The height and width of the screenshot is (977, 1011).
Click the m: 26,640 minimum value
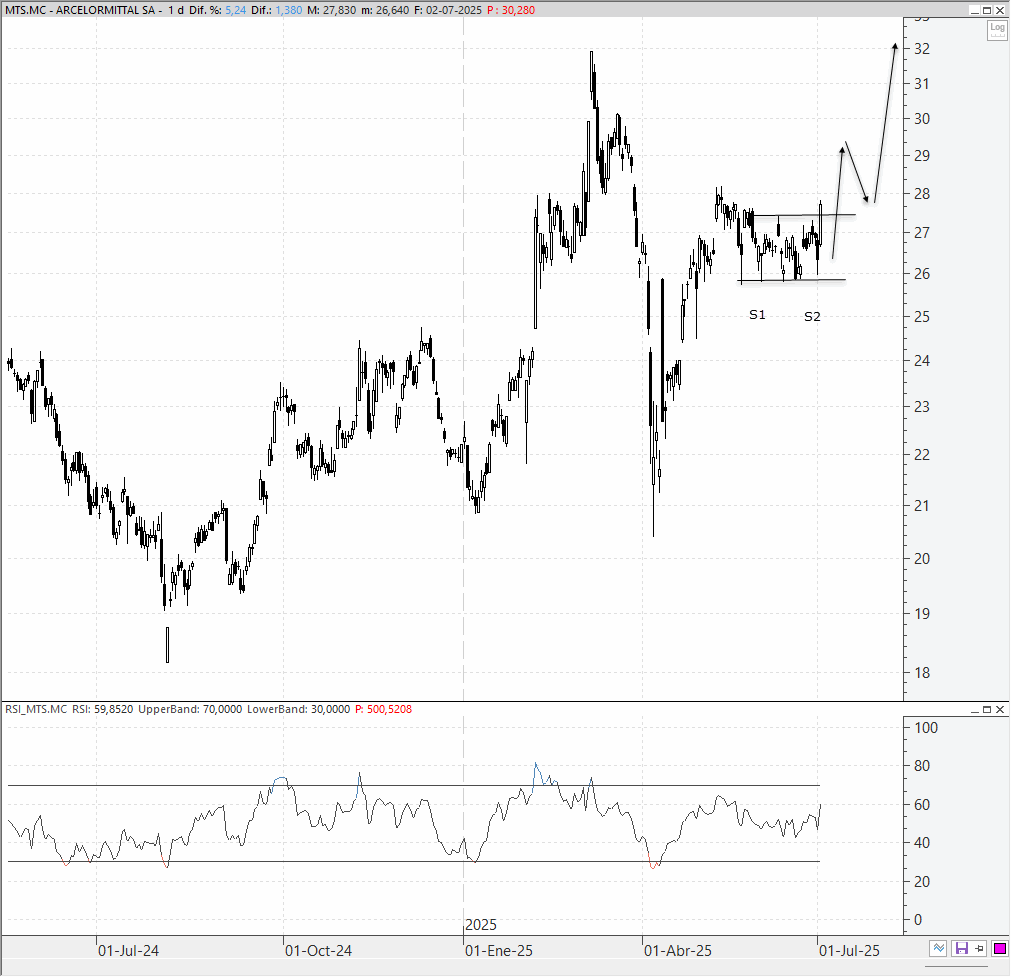click(385, 10)
